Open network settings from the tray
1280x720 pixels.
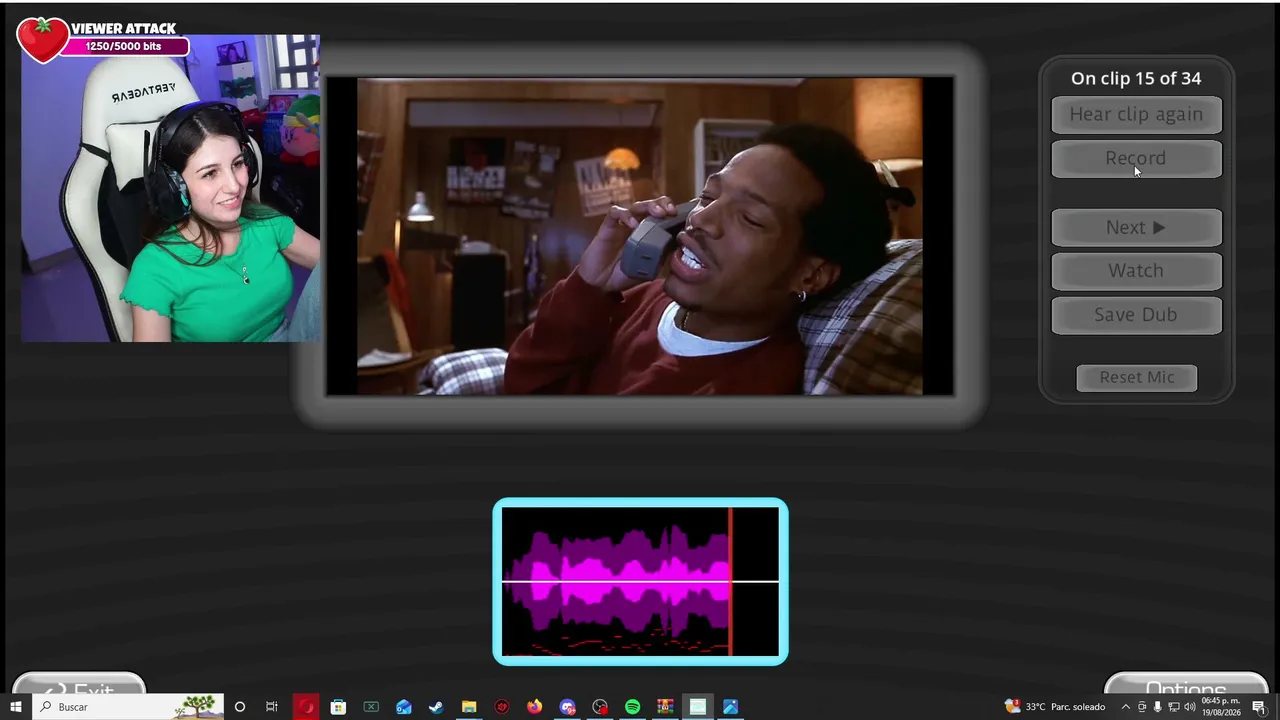1174,707
